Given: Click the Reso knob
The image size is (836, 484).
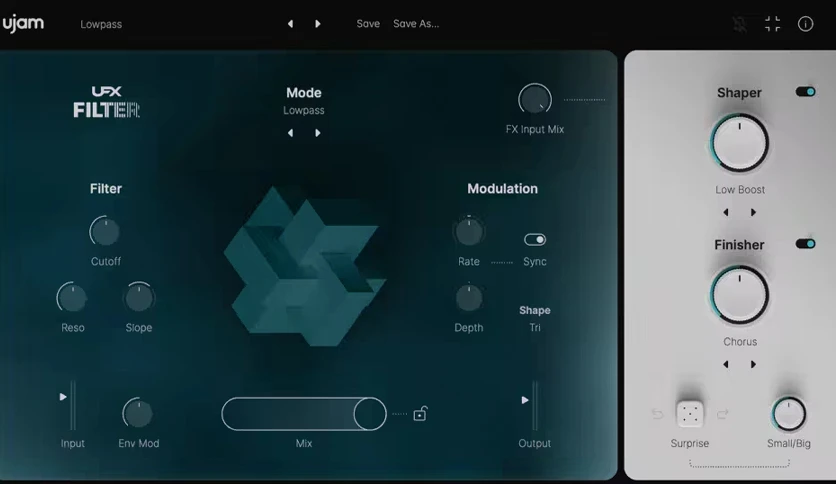Looking at the screenshot, I should (x=72, y=297).
